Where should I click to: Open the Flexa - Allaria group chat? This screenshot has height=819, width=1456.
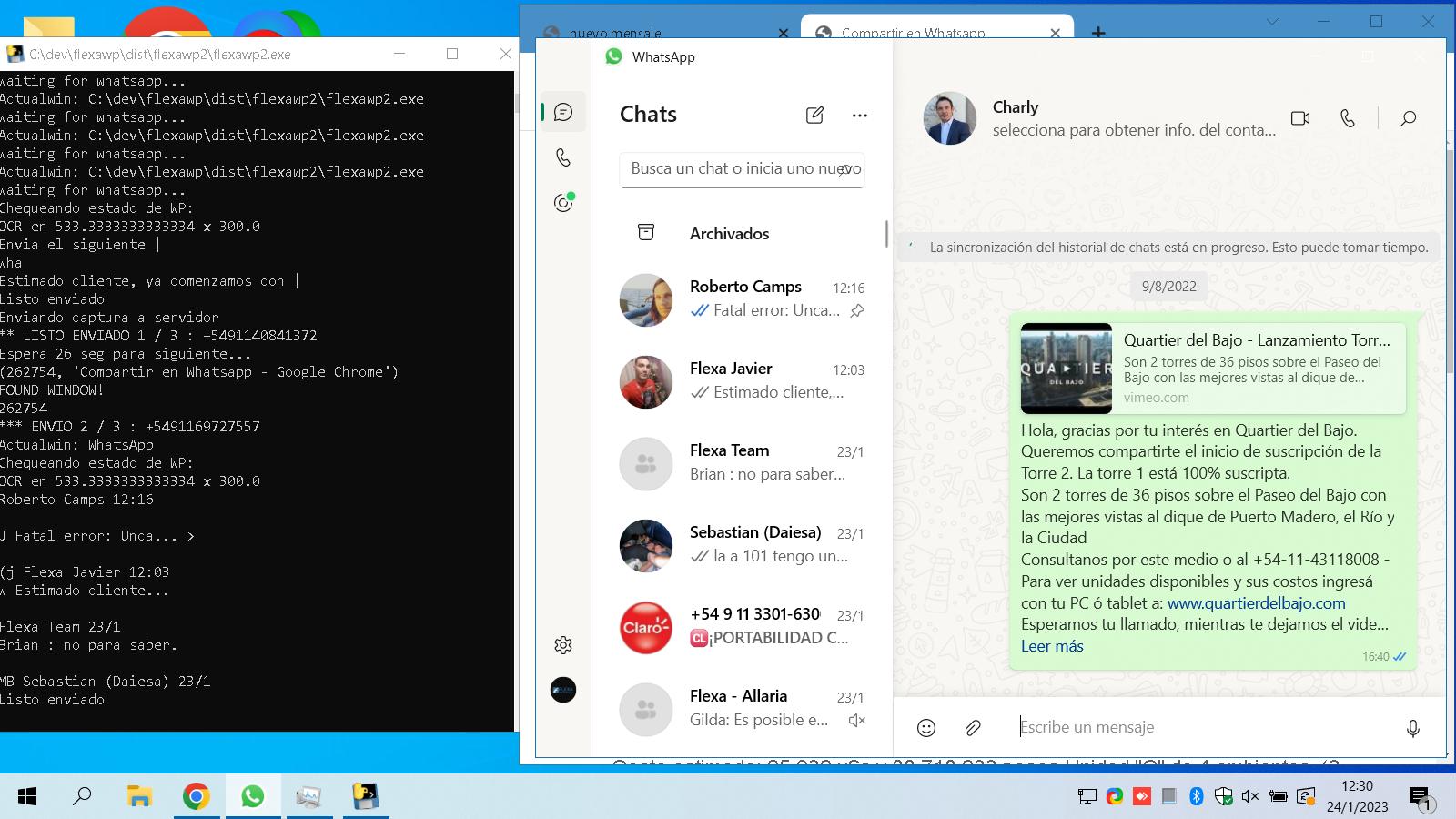pos(742,709)
